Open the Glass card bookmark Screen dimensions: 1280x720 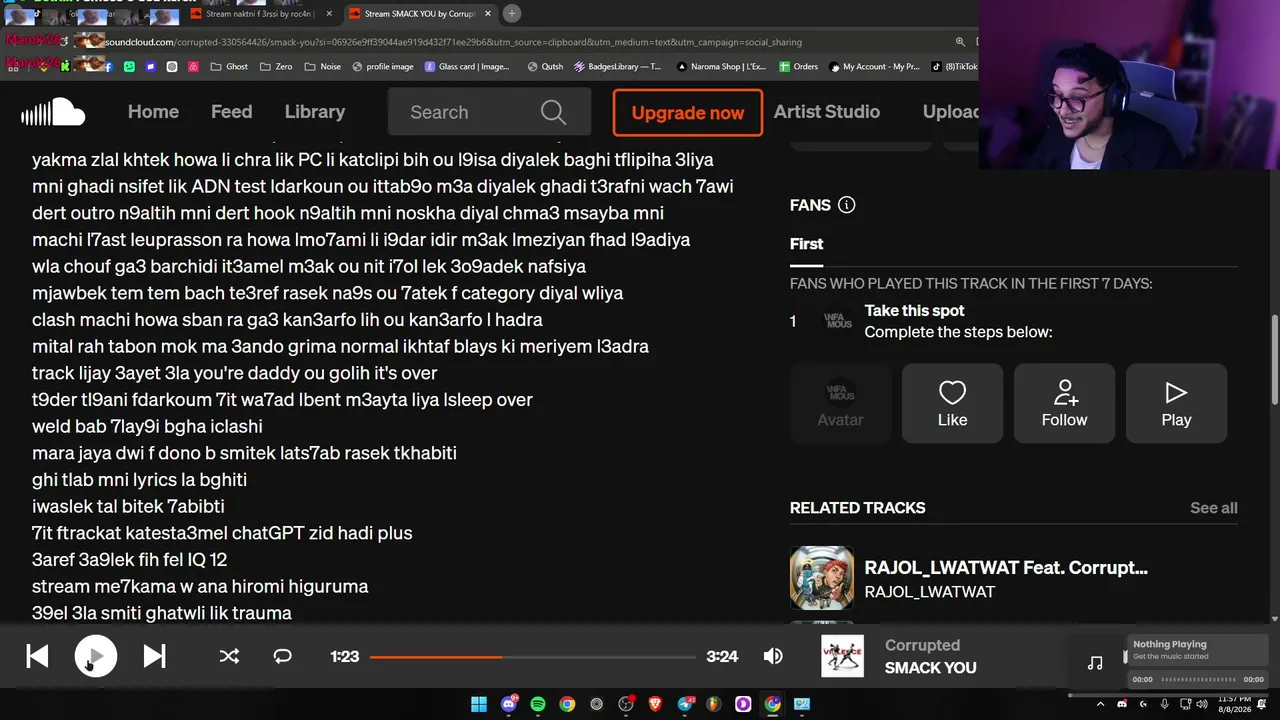pyautogui.click(x=467, y=67)
